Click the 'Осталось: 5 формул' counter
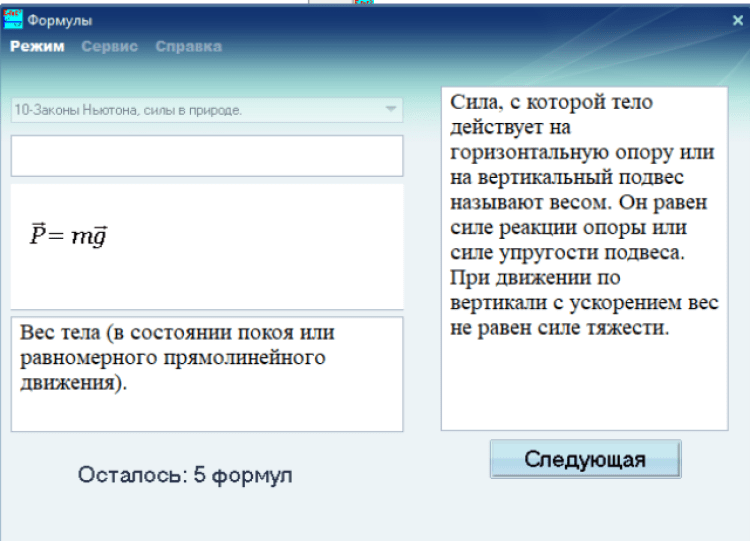This screenshot has width=750, height=541. 185,475
